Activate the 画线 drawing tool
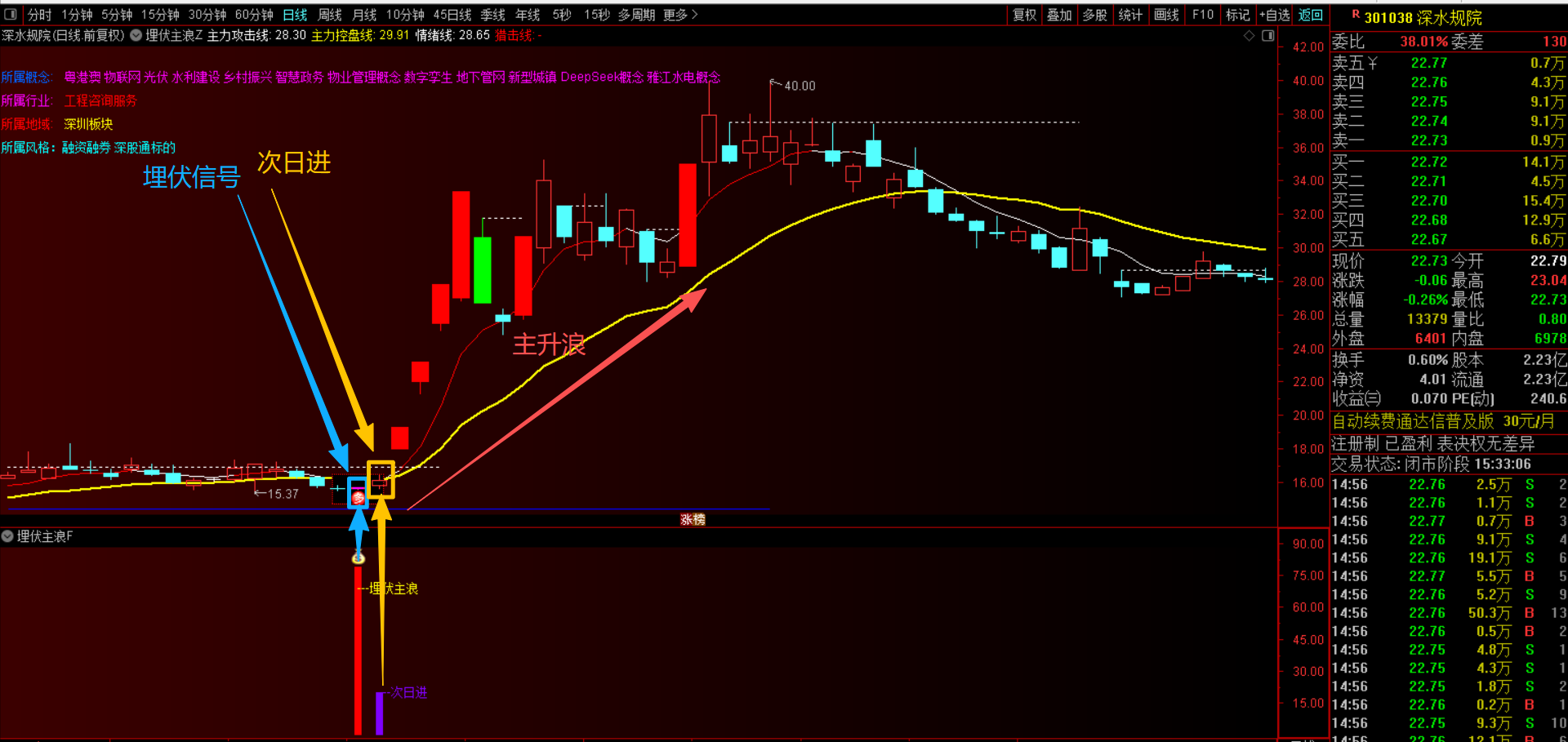 [1166, 15]
